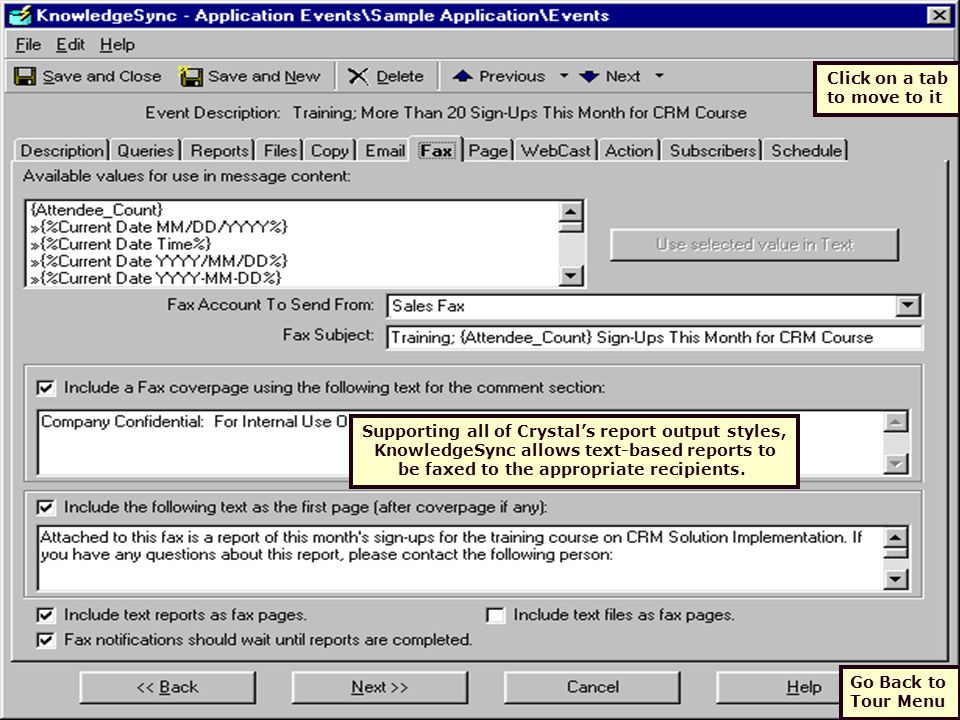Toggle Fax notifications should wait until reports completed
This screenshot has width=960, height=720.
click(46, 640)
